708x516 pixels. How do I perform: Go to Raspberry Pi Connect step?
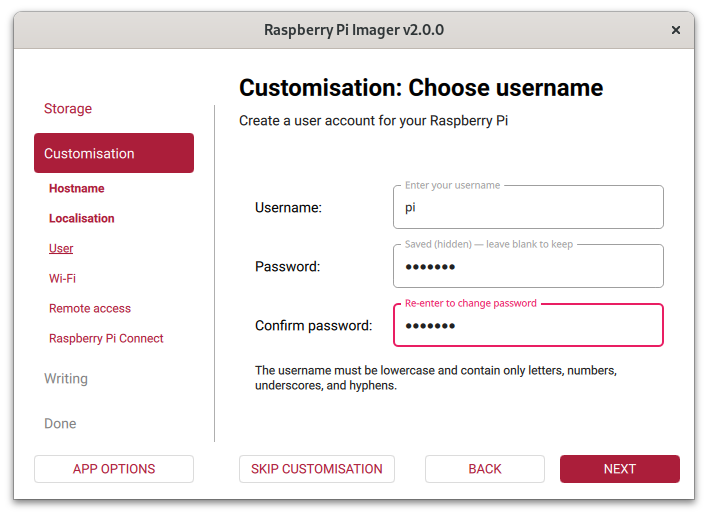point(106,338)
